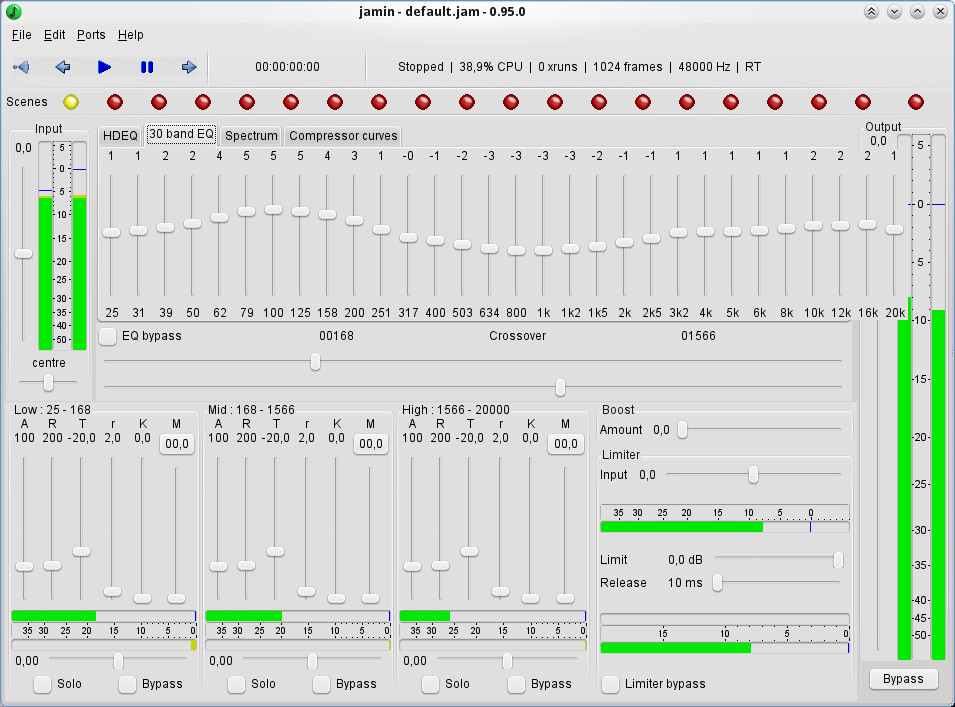Toggle Bypass for the Low band
The height and width of the screenshot is (707, 955).
pos(127,684)
